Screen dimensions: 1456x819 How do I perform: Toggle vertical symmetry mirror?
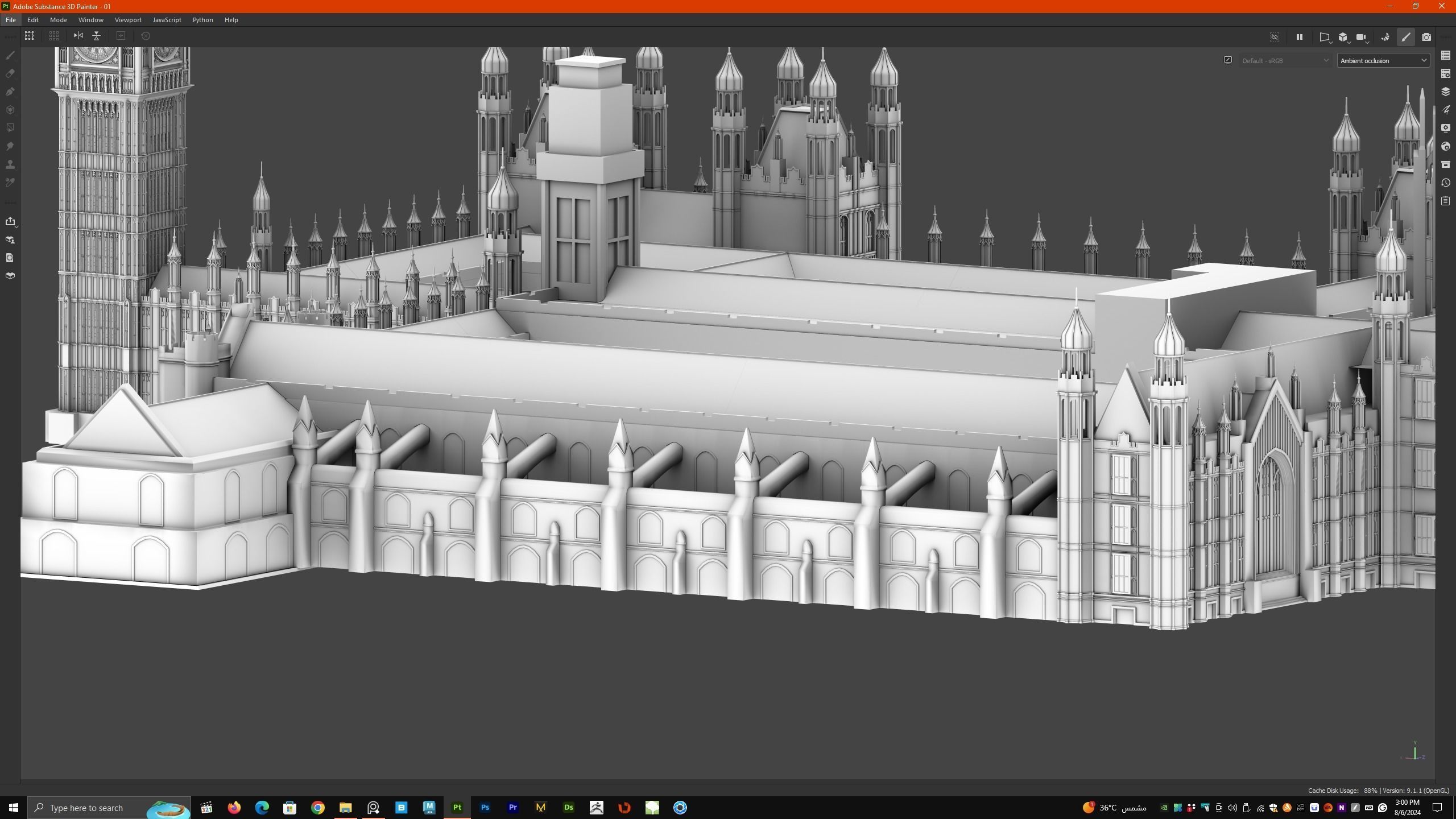[97, 36]
